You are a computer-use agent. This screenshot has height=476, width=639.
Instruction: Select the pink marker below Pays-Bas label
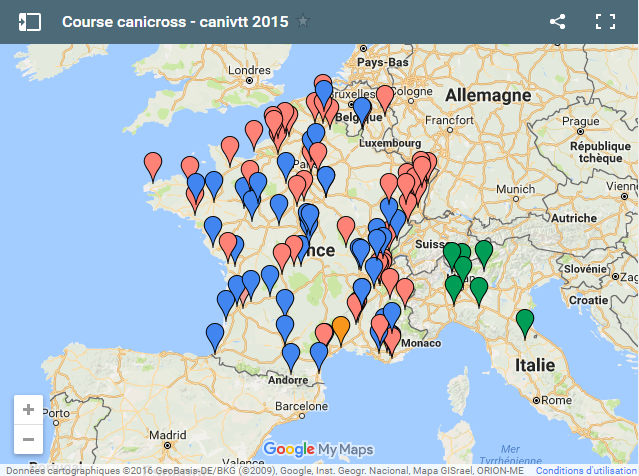(384, 97)
